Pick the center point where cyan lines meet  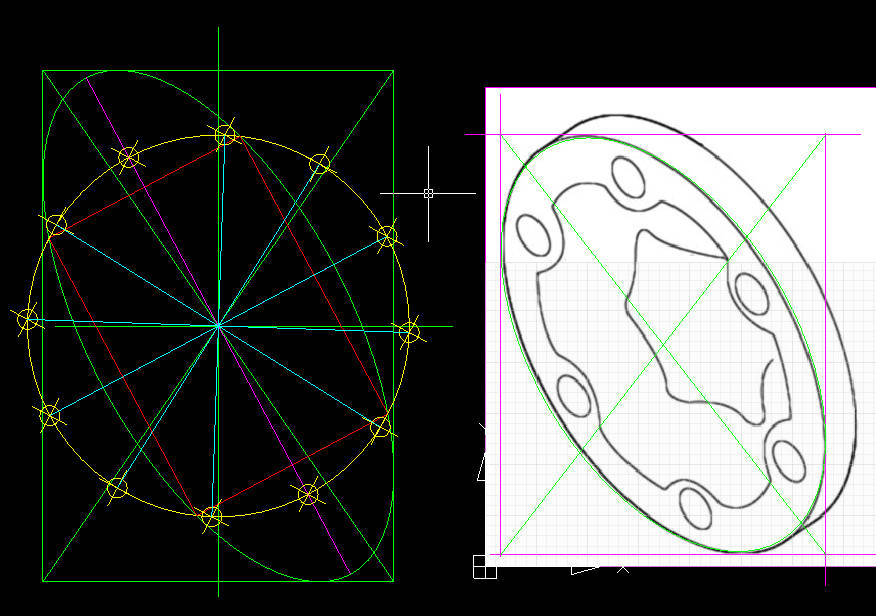[x=218, y=326]
